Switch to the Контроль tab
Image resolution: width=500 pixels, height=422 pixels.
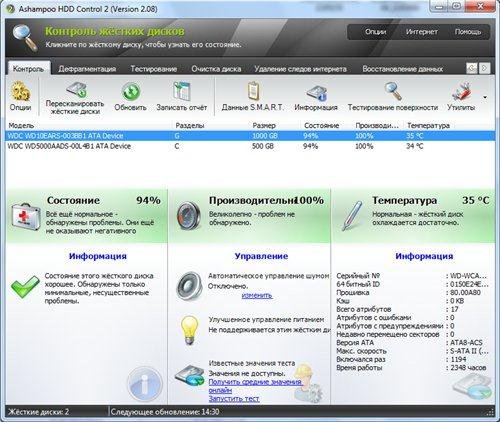pos(29,69)
